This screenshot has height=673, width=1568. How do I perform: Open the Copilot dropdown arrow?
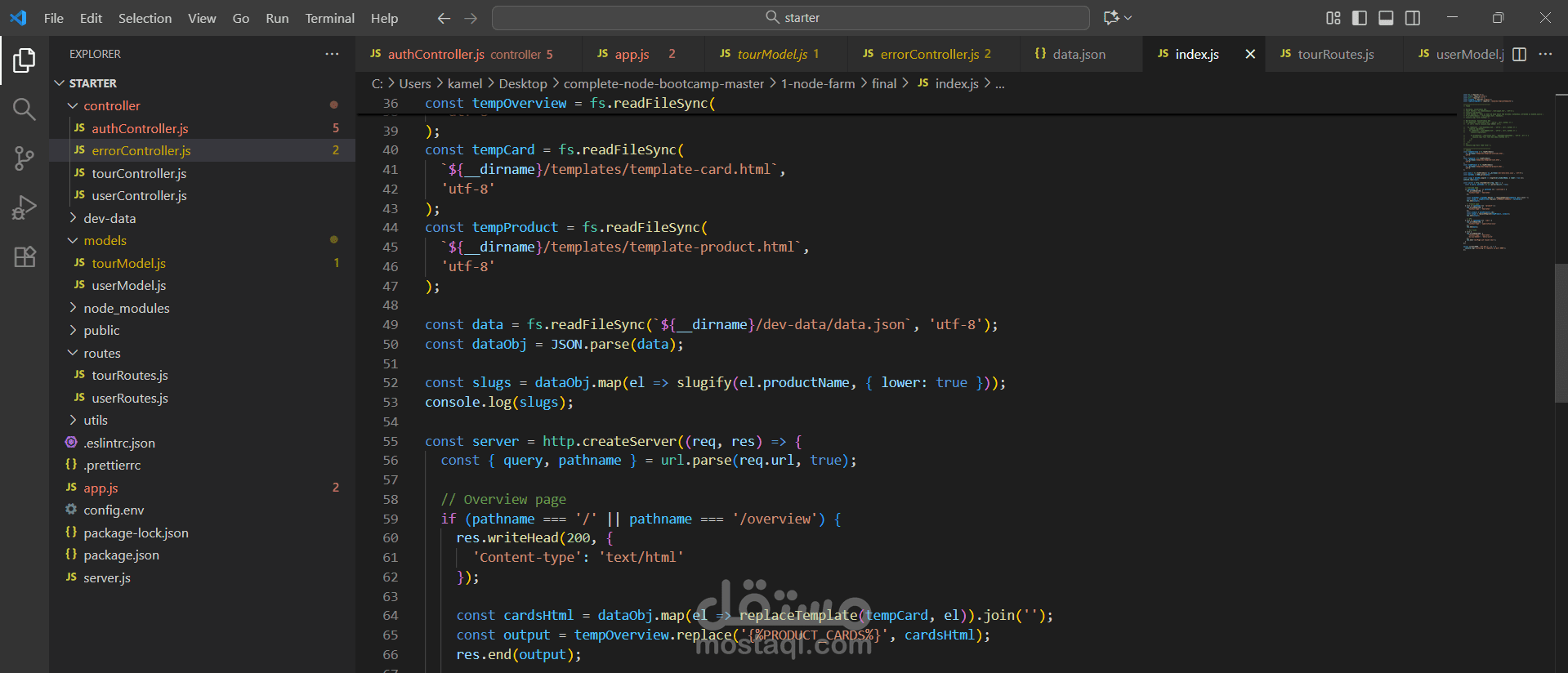pyautogui.click(x=1128, y=18)
